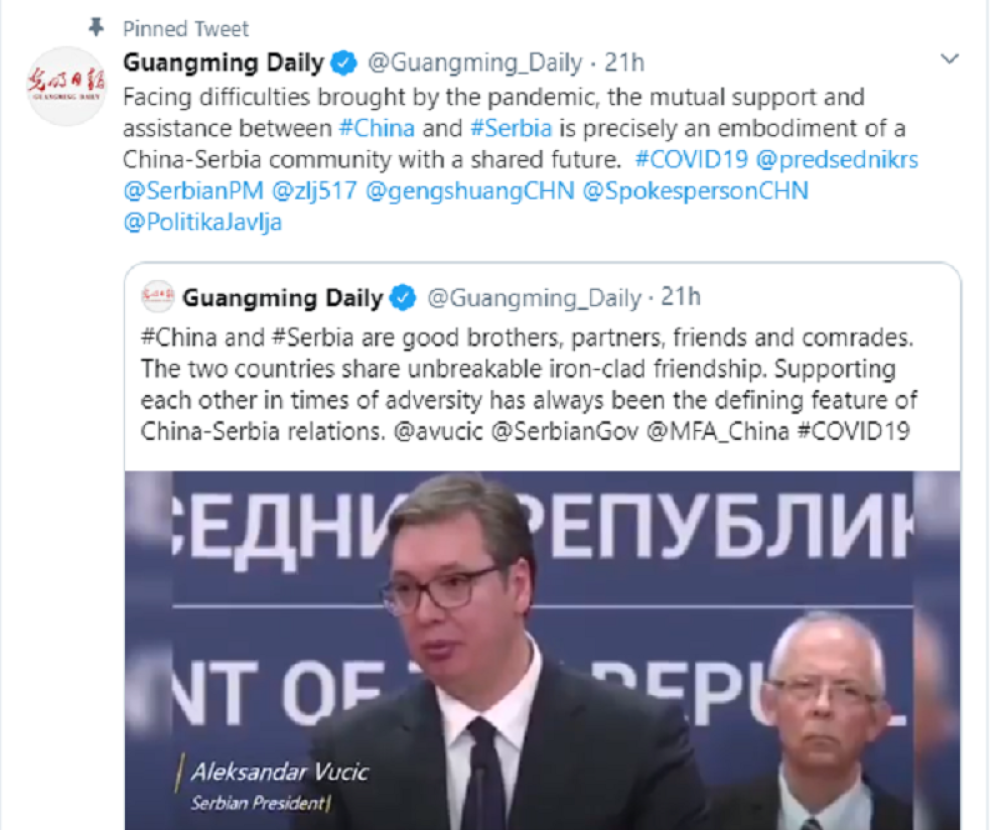Play the Aleksandar Vucic video thumbnail
1000x830 pixels.
(543, 650)
